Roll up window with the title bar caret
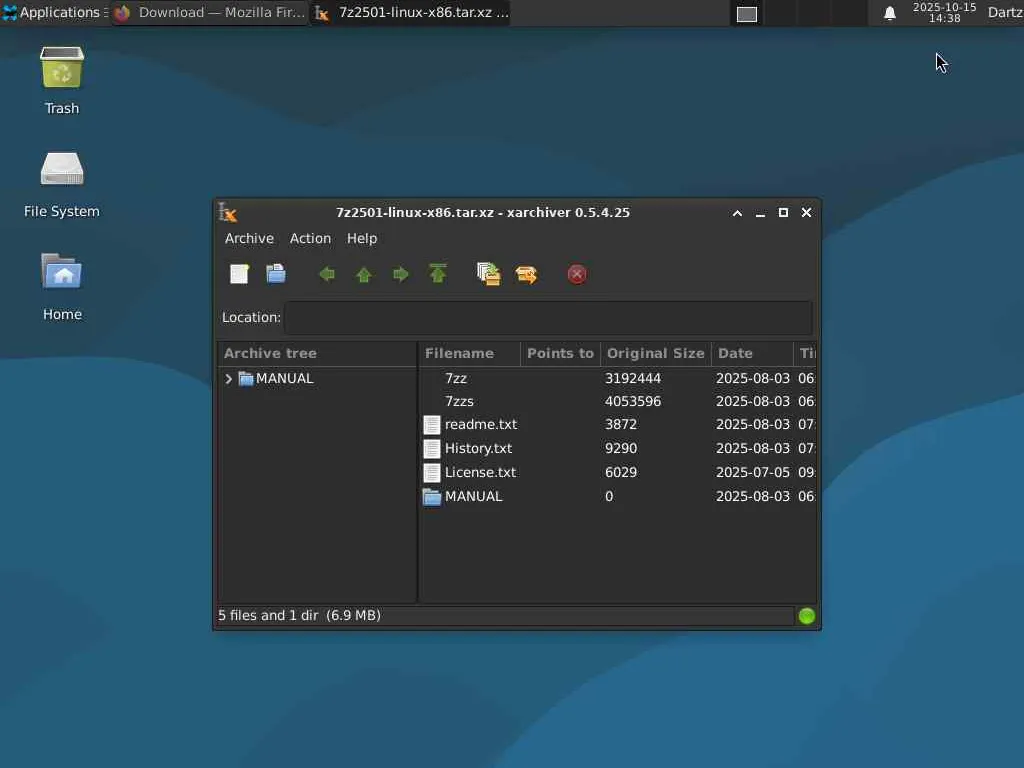Screen dimensions: 1024x768 point(737,213)
